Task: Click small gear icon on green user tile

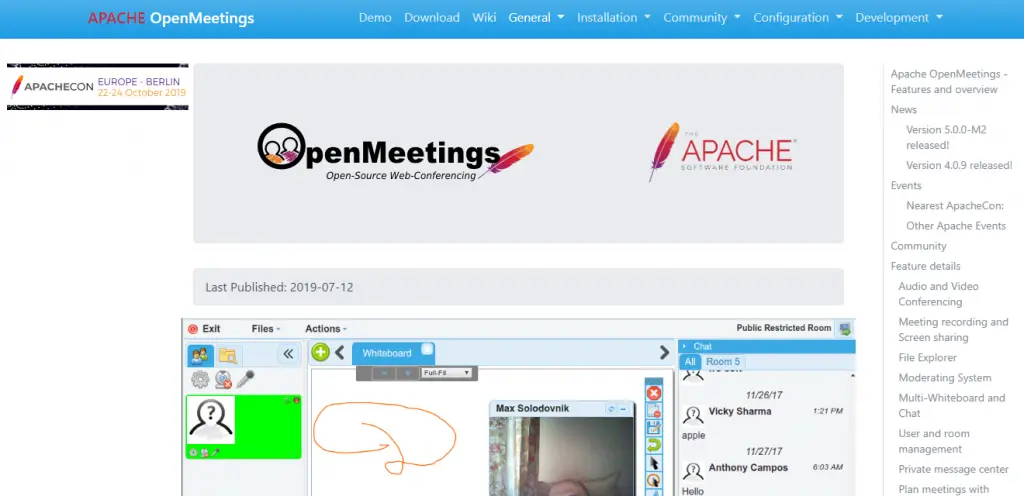Action: coord(193,452)
